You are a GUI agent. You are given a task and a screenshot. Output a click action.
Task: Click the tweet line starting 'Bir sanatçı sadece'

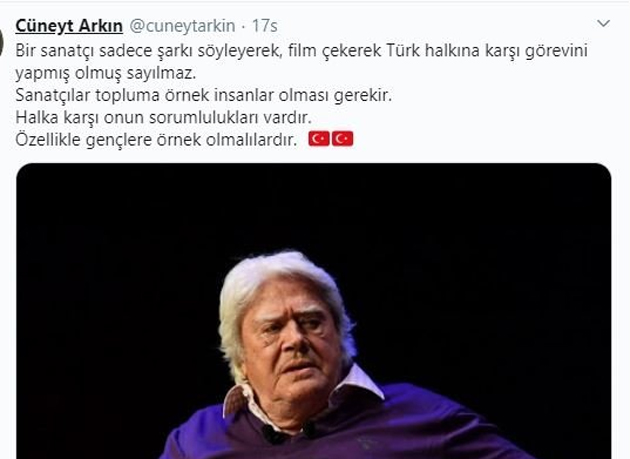(301, 51)
